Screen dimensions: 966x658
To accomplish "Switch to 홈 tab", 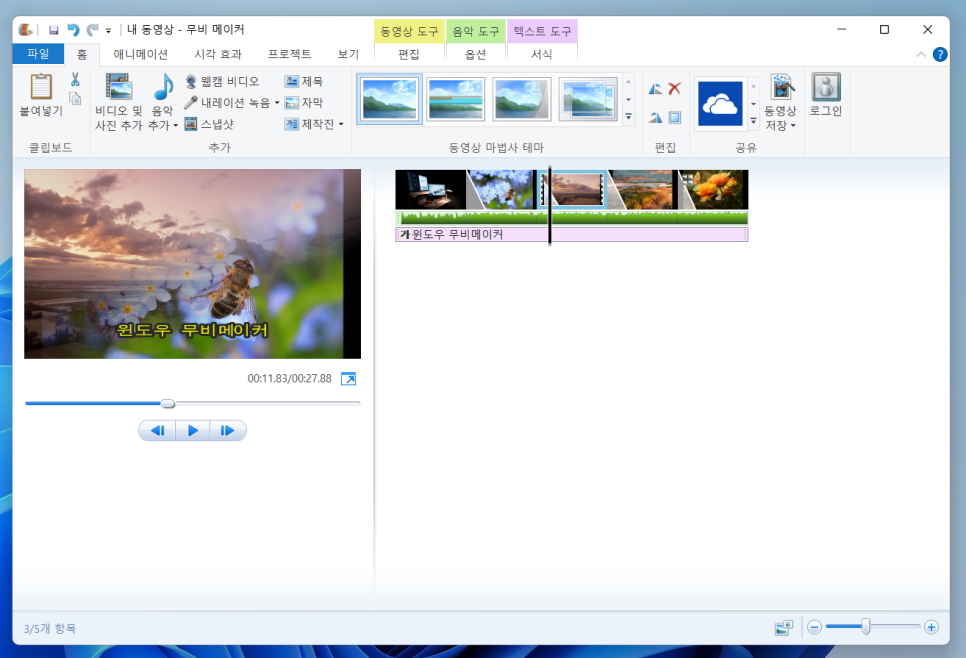I will (x=81, y=54).
